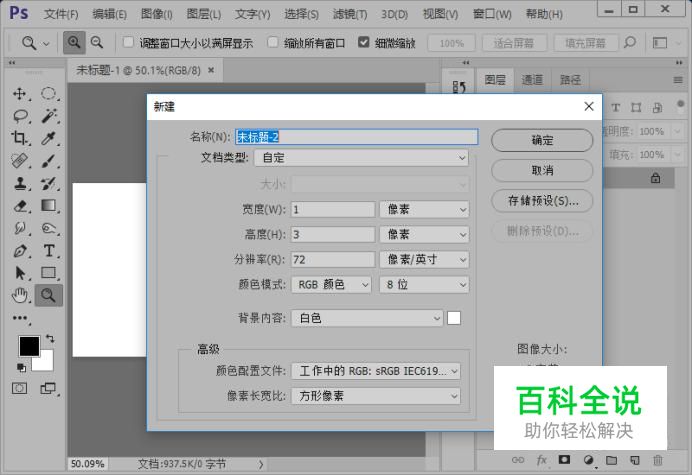Select the Zoom tool in toolbox
The width and height of the screenshot is (692, 475).
point(49,295)
